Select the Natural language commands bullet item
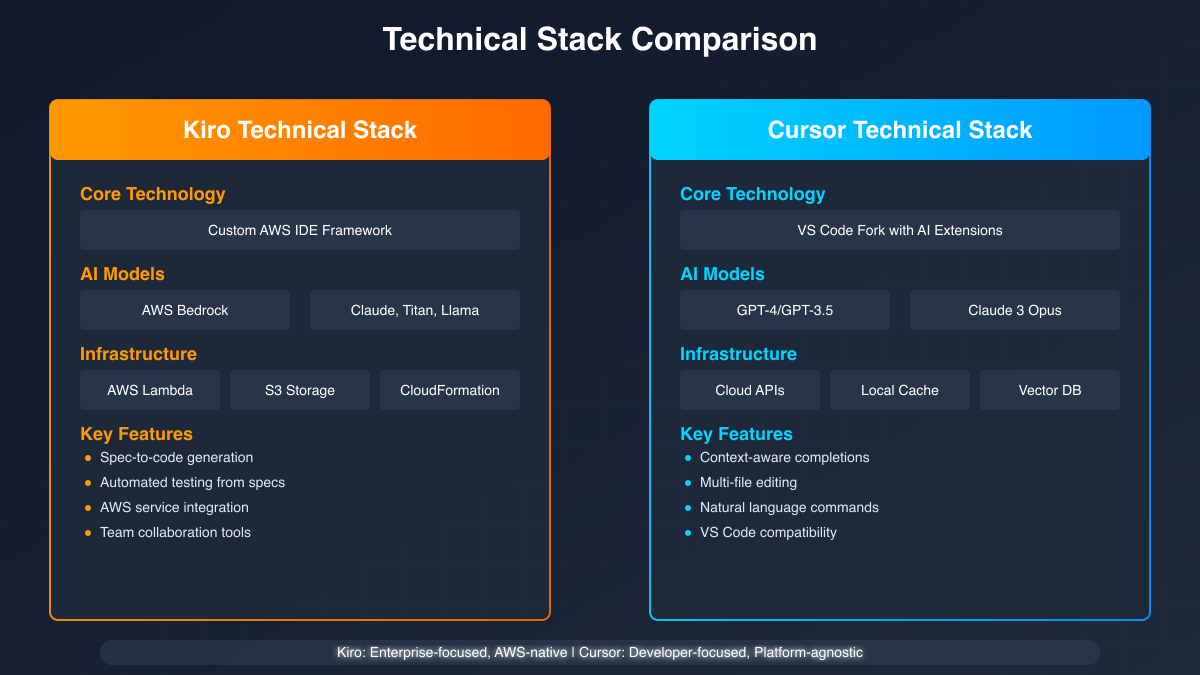This screenshot has width=1200, height=675. pyautogui.click(x=789, y=507)
